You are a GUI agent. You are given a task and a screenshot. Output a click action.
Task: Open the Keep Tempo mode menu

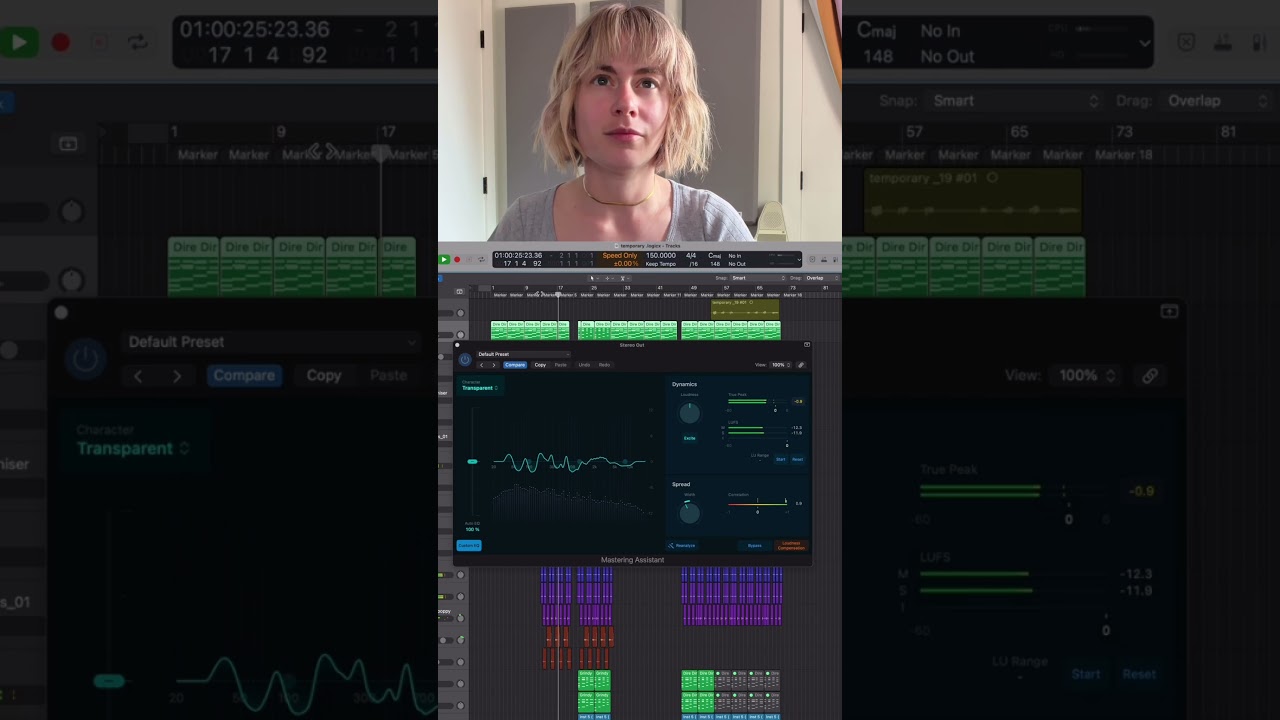pos(660,264)
